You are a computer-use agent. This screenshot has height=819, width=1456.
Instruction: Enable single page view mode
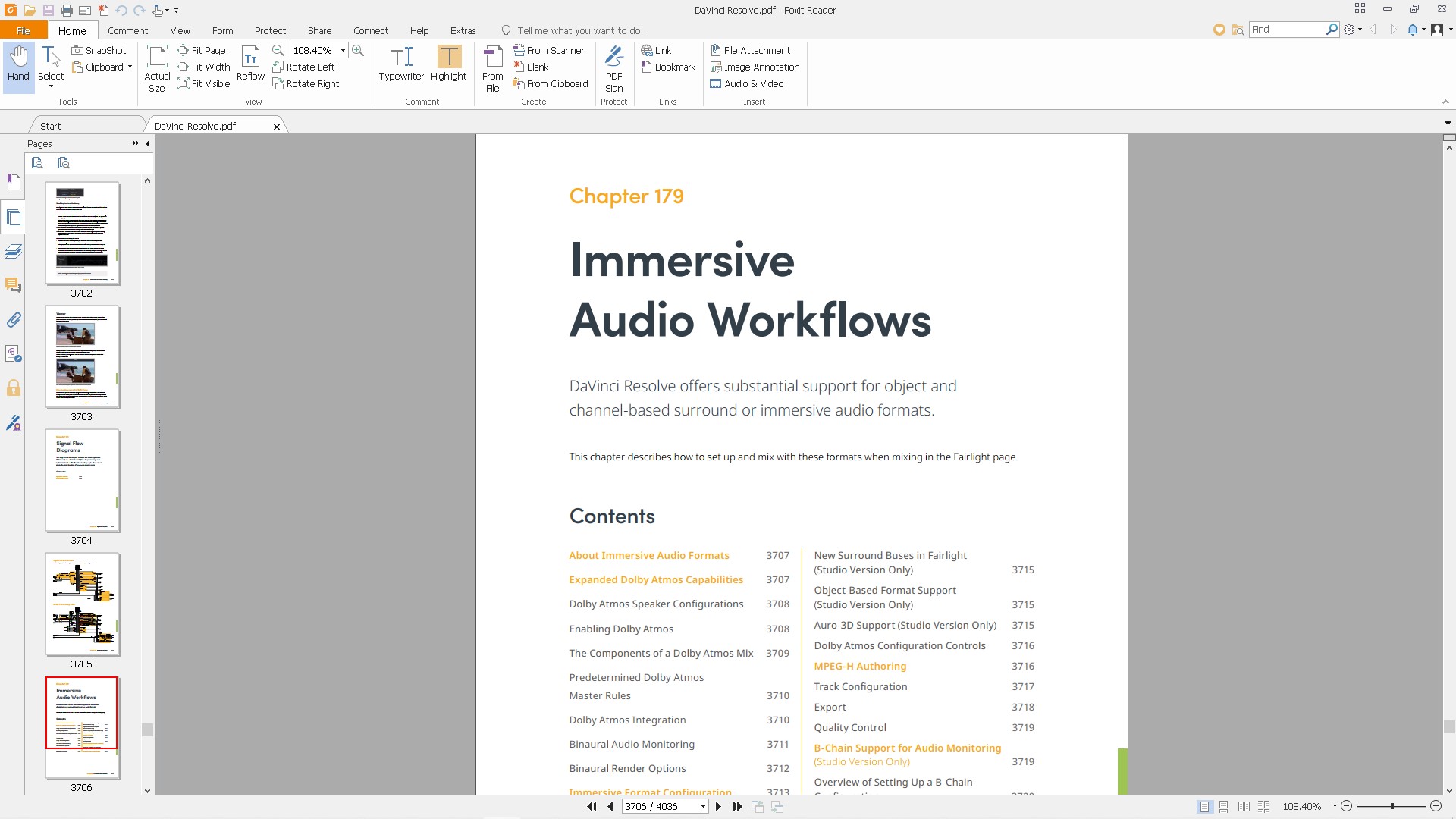point(1204,806)
